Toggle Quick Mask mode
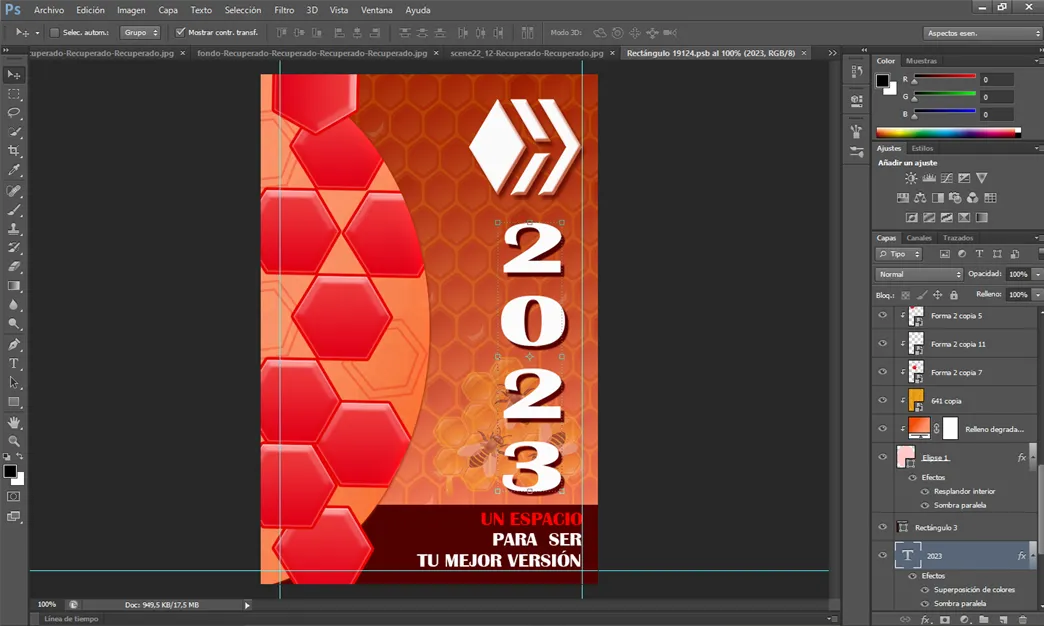The width and height of the screenshot is (1044, 626). point(13,497)
